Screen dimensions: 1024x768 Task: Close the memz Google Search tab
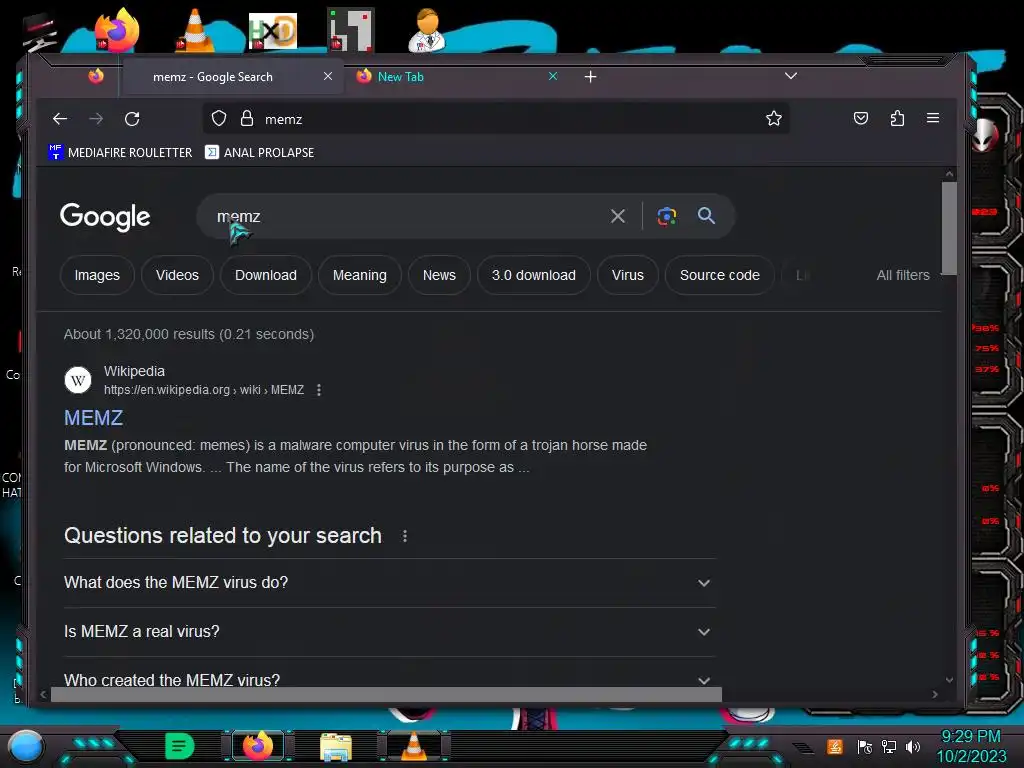[328, 76]
